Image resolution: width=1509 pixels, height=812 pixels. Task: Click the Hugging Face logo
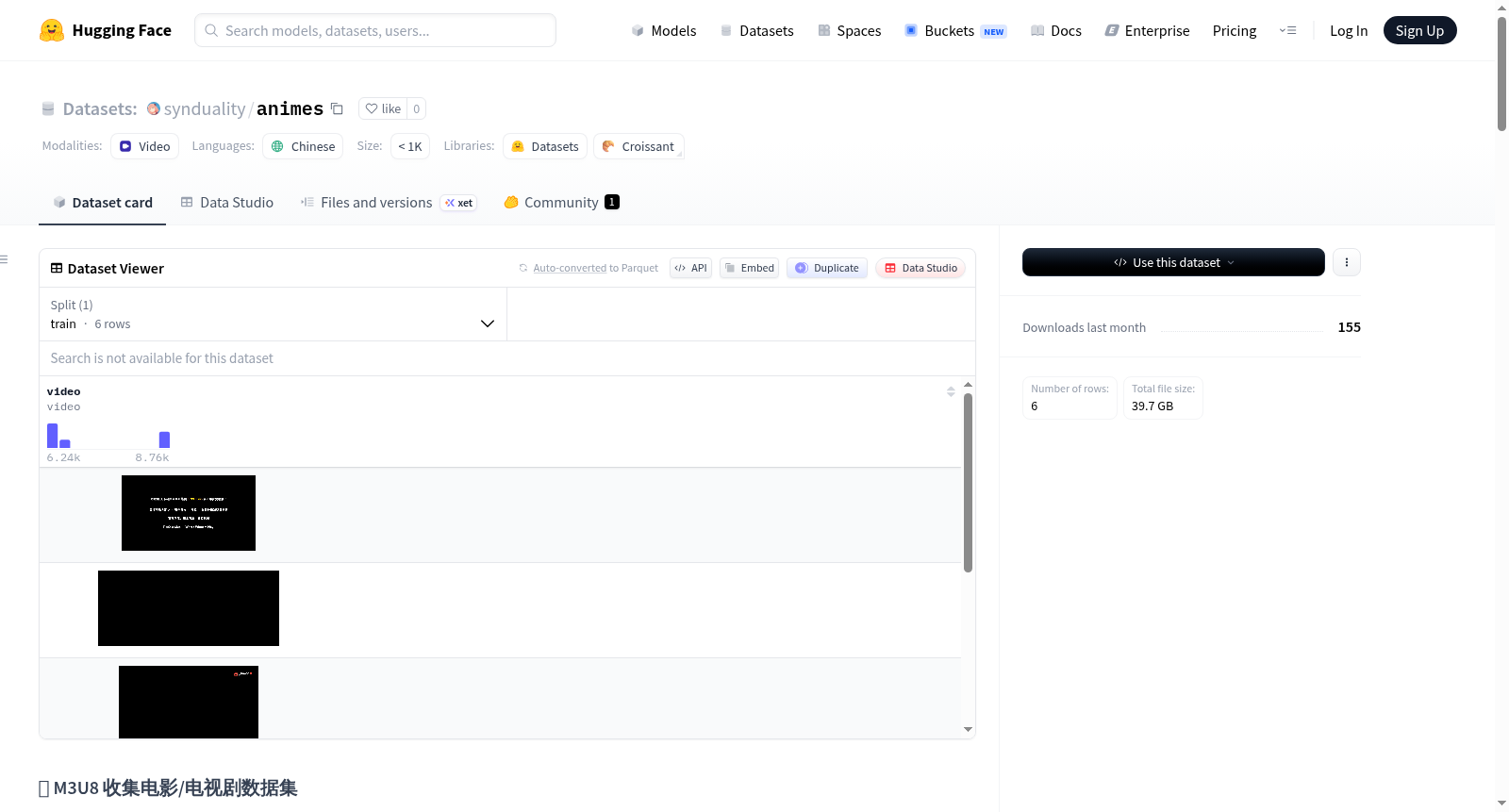(x=105, y=30)
